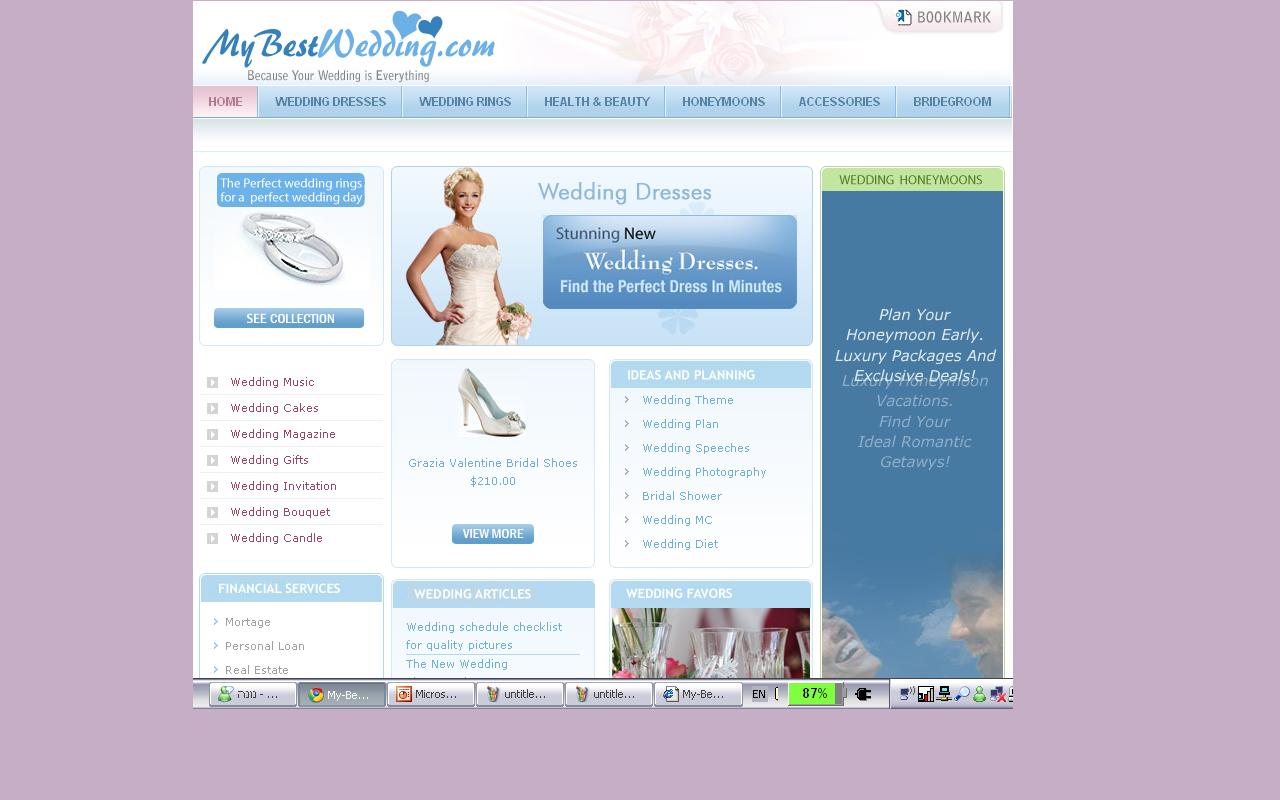Open the Honeymoons tab
The height and width of the screenshot is (800, 1280).
click(x=724, y=102)
